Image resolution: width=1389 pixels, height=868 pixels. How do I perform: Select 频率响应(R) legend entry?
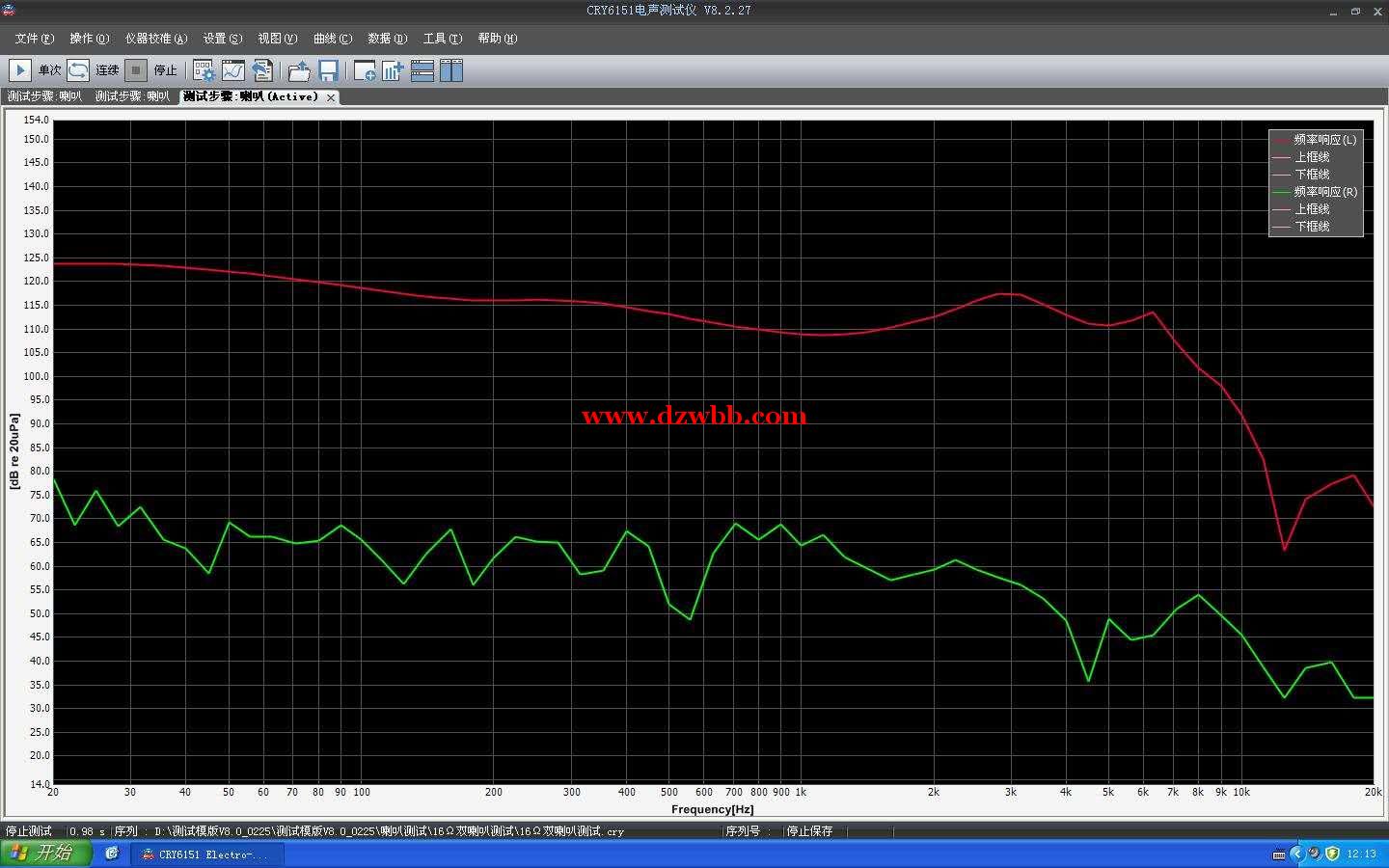1315,192
